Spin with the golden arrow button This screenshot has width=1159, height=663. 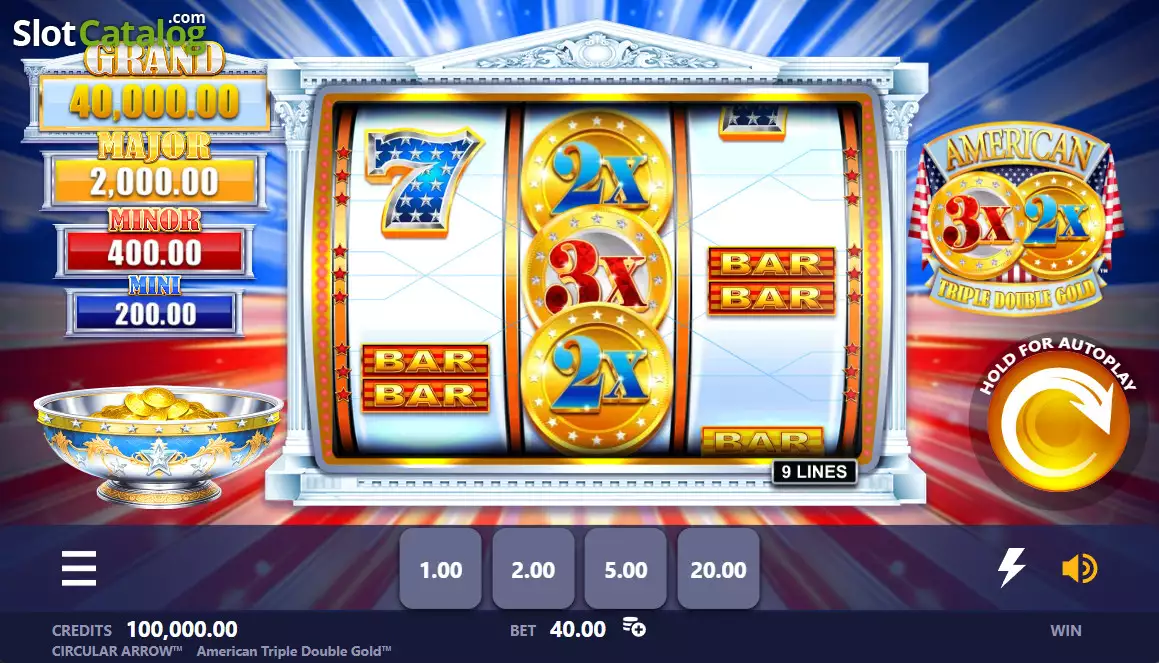point(1058,424)
